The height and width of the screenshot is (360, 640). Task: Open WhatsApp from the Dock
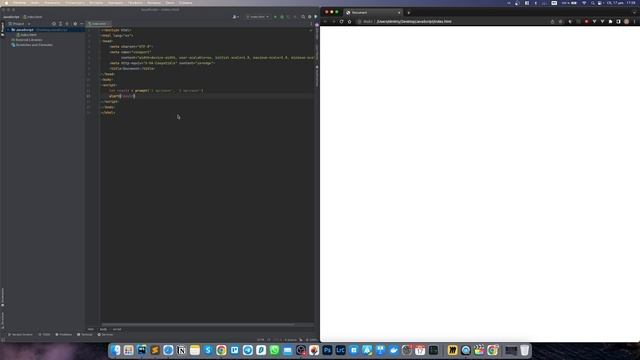(x=274, y=350)
